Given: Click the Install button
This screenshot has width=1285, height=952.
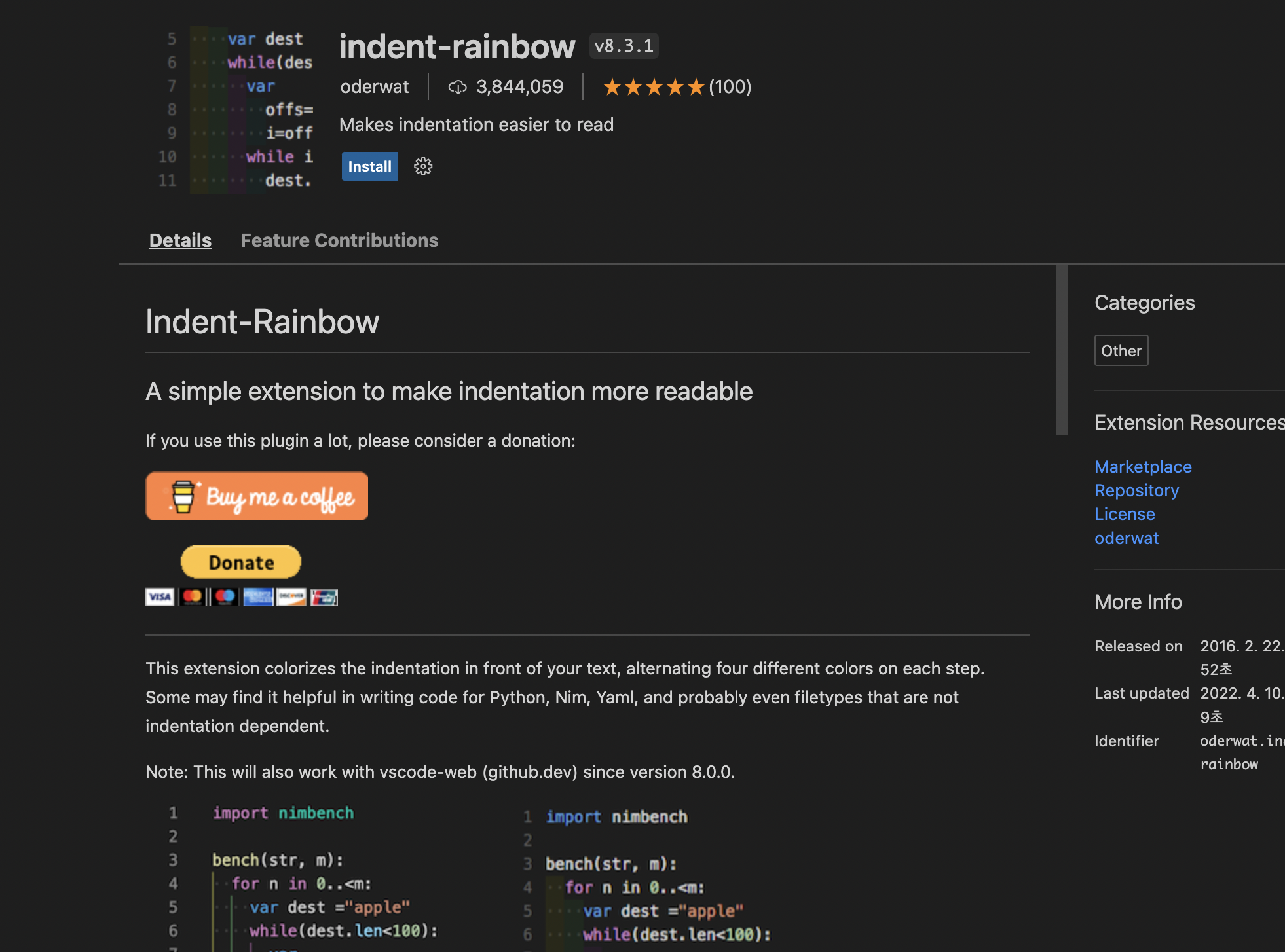Looking at the screenshot, I should [369, 166].
